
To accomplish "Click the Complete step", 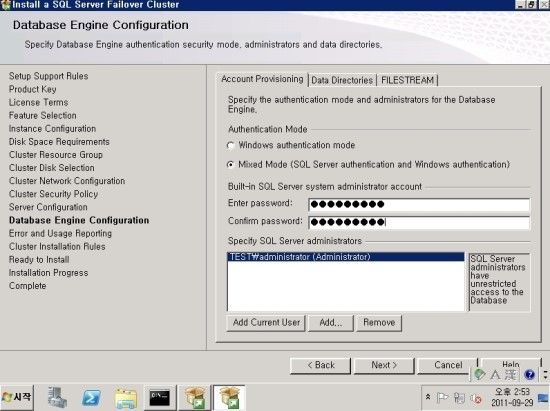I will tap(27, 286).
